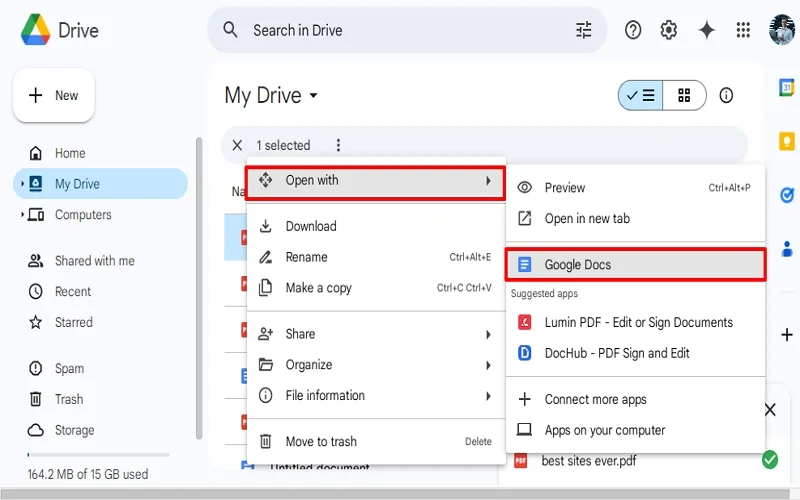Open the Recent files view

[x=100, y=291]
